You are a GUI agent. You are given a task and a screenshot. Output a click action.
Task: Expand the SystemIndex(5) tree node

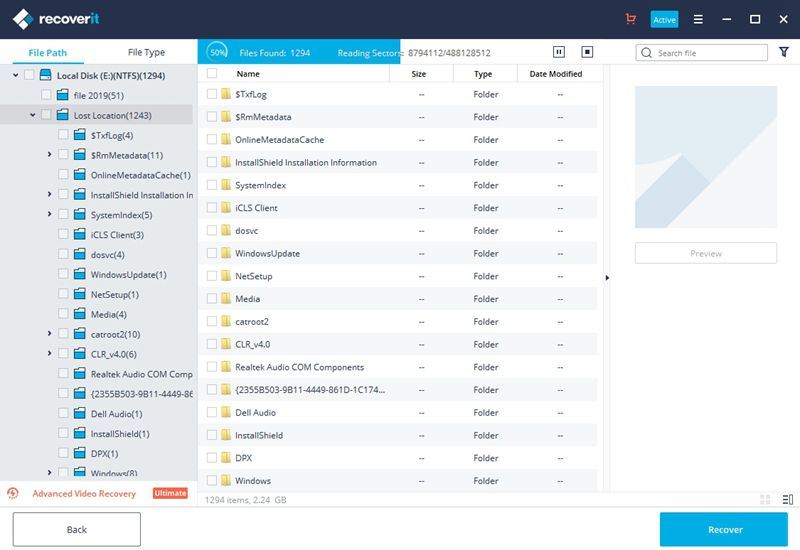[x=49, y=214]
